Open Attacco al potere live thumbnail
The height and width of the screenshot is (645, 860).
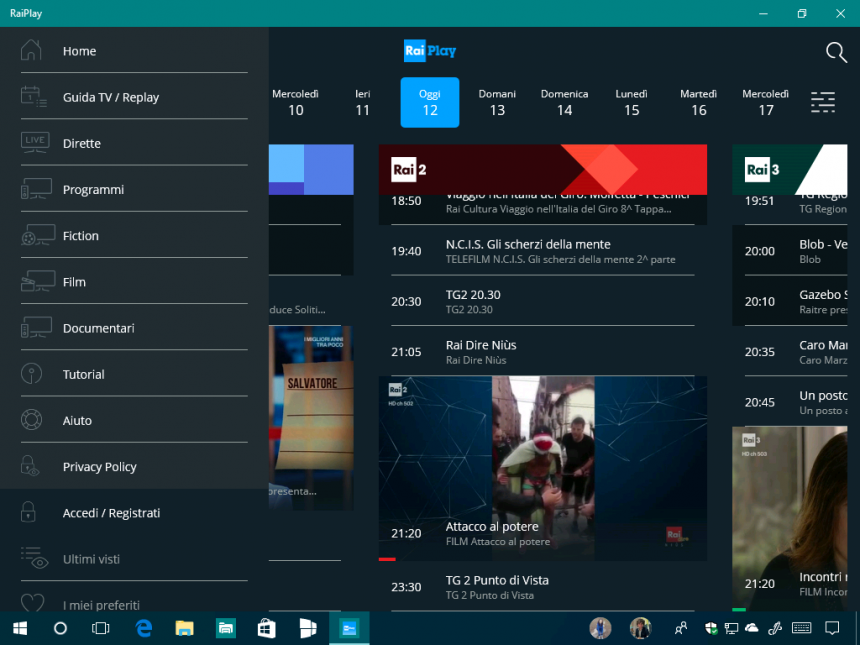pyautogui.click(x=542, y=468)
